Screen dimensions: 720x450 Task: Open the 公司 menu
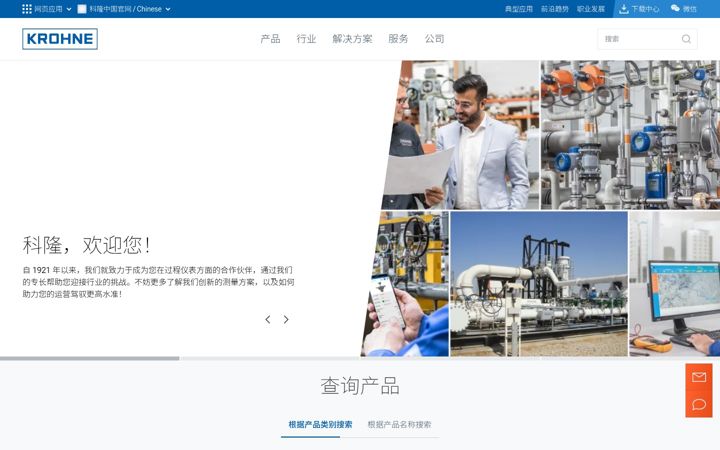coord(434,39)
